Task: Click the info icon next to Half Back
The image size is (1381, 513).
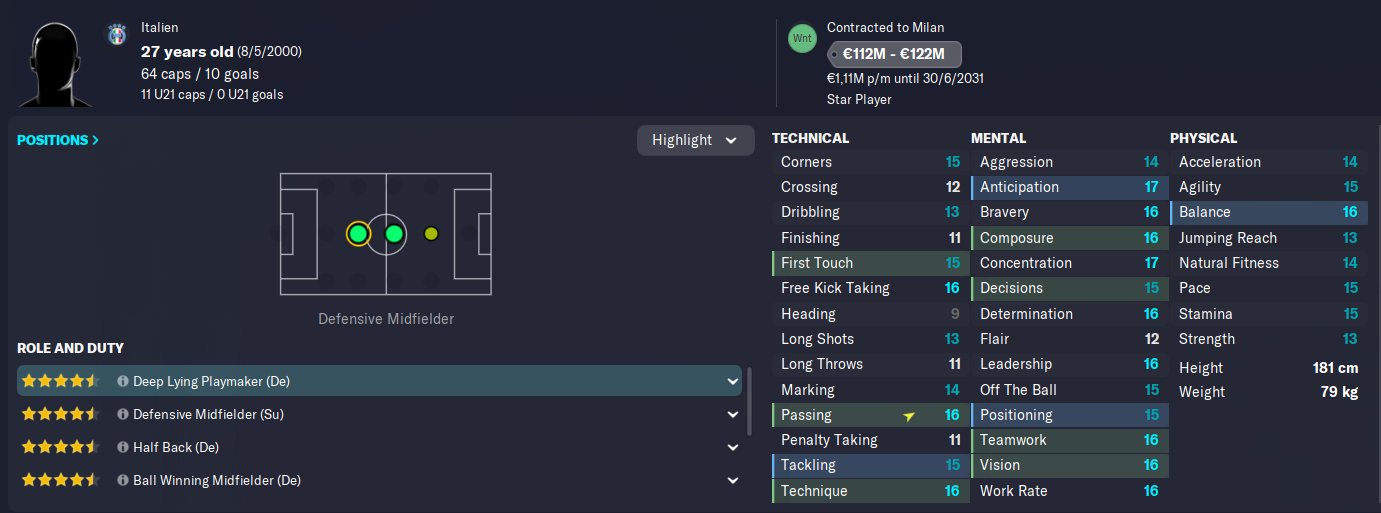Action: coord(123,447)
